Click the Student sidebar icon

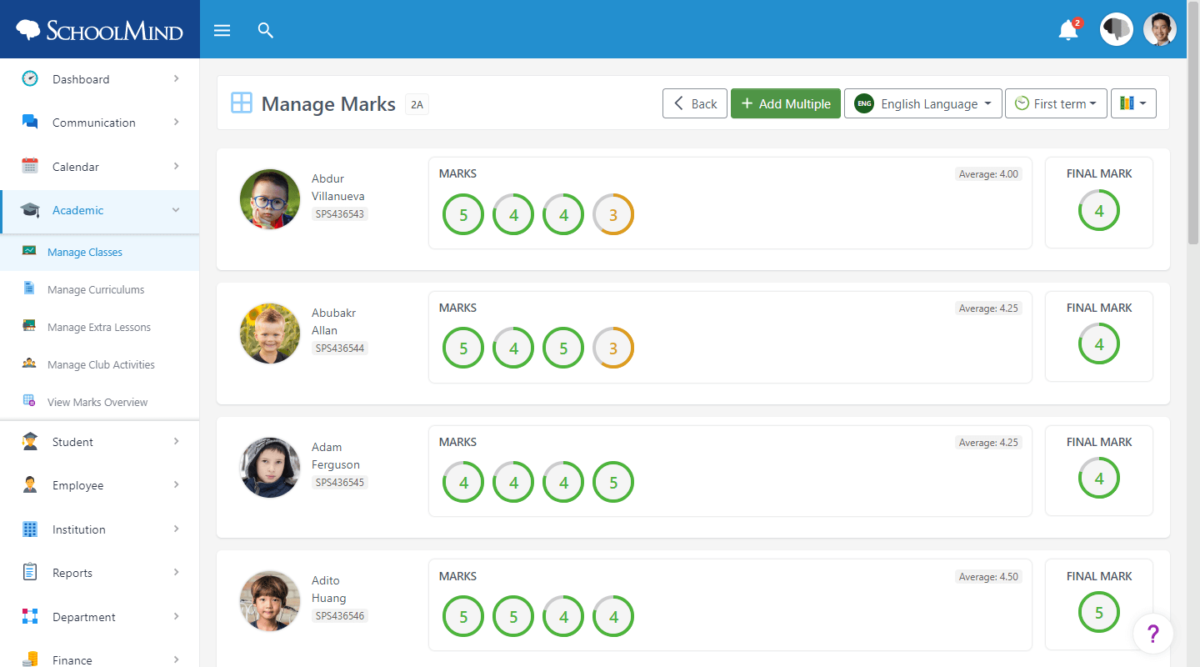pyautogui.click(x=30, y=441)
